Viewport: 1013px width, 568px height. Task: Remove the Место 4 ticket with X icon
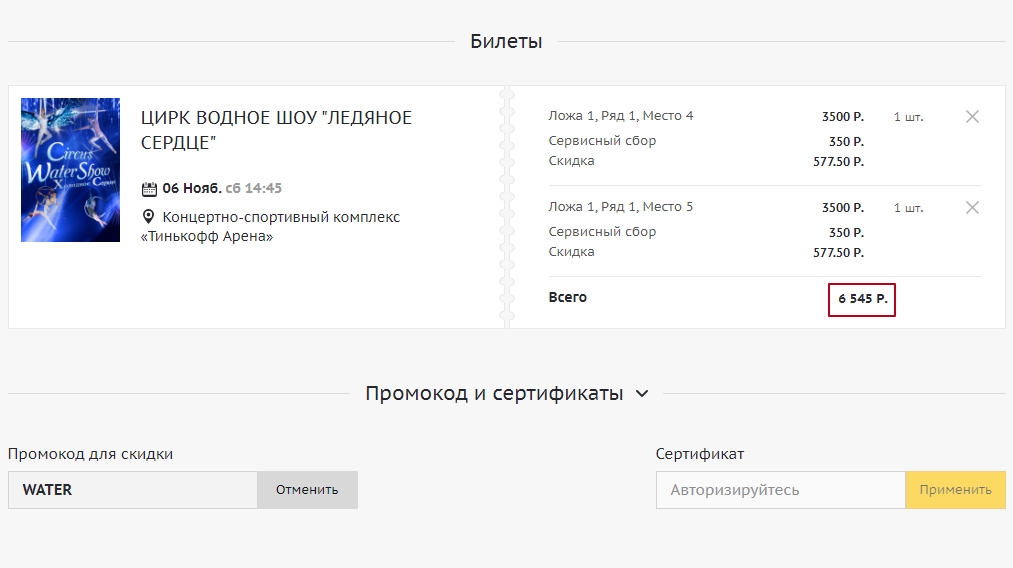tap(971, 116)
